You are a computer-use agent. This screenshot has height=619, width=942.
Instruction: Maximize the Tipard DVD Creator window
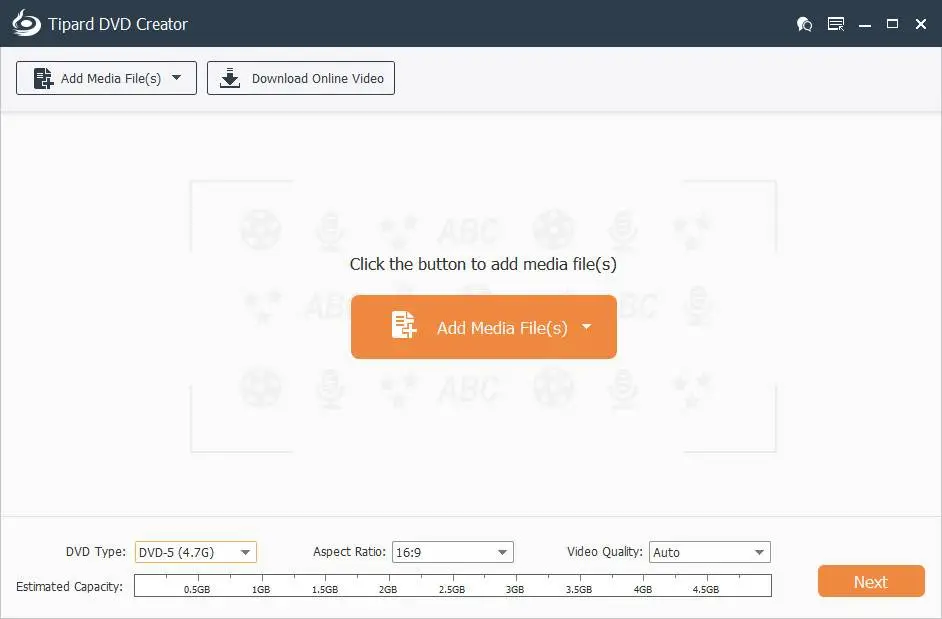[x=893, y=24]
